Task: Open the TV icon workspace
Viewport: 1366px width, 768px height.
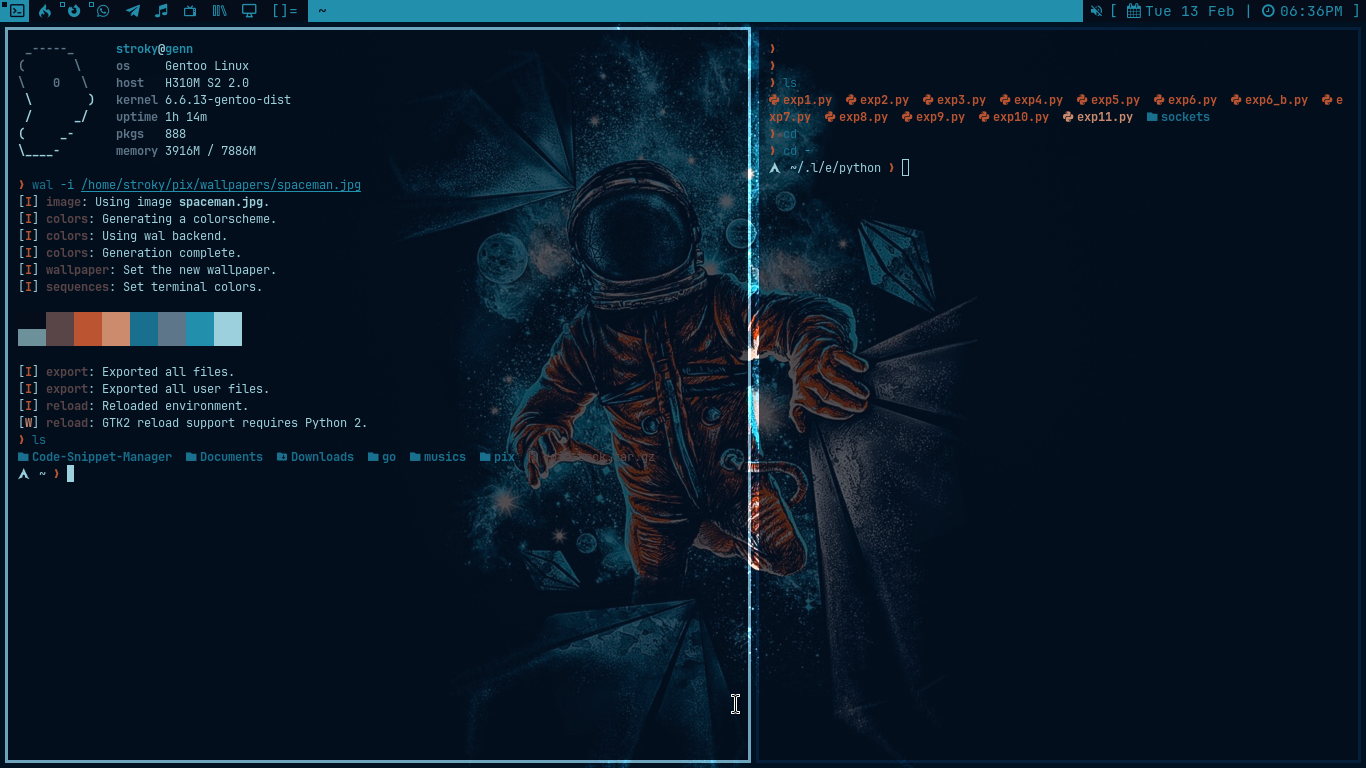Action: pos(190,11)
